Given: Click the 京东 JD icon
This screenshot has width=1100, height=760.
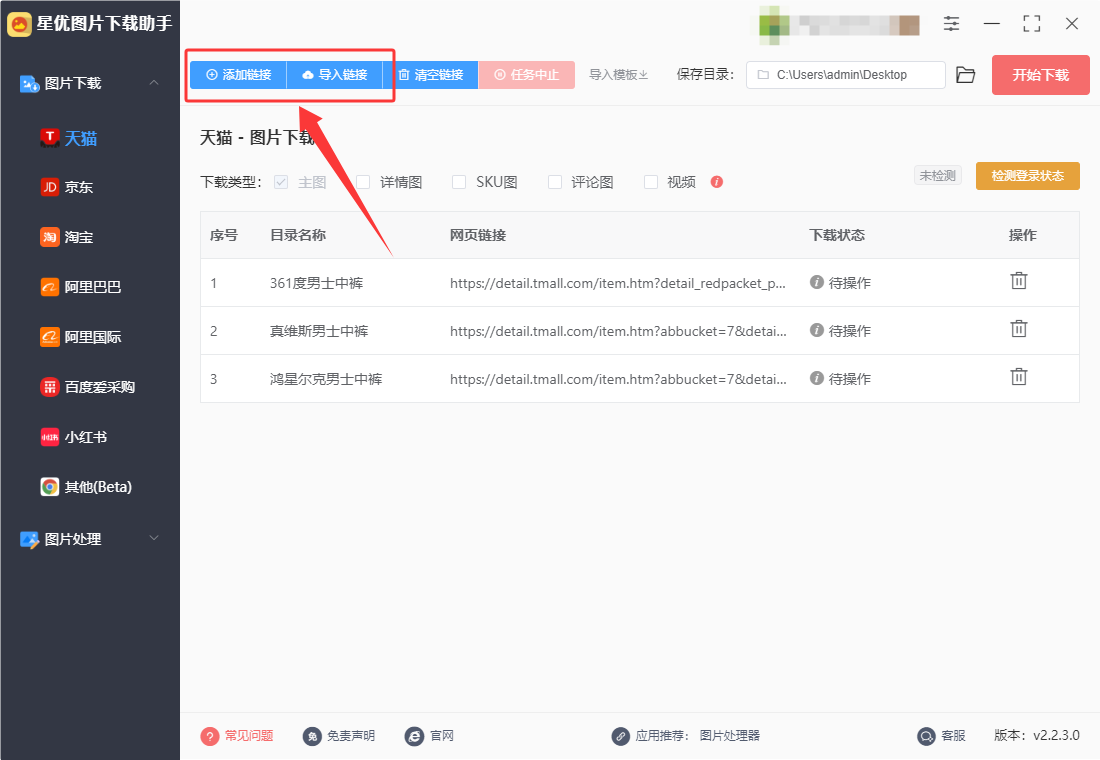Looking at the screenshot, I should pyautogui.click(x=49, y=187).
